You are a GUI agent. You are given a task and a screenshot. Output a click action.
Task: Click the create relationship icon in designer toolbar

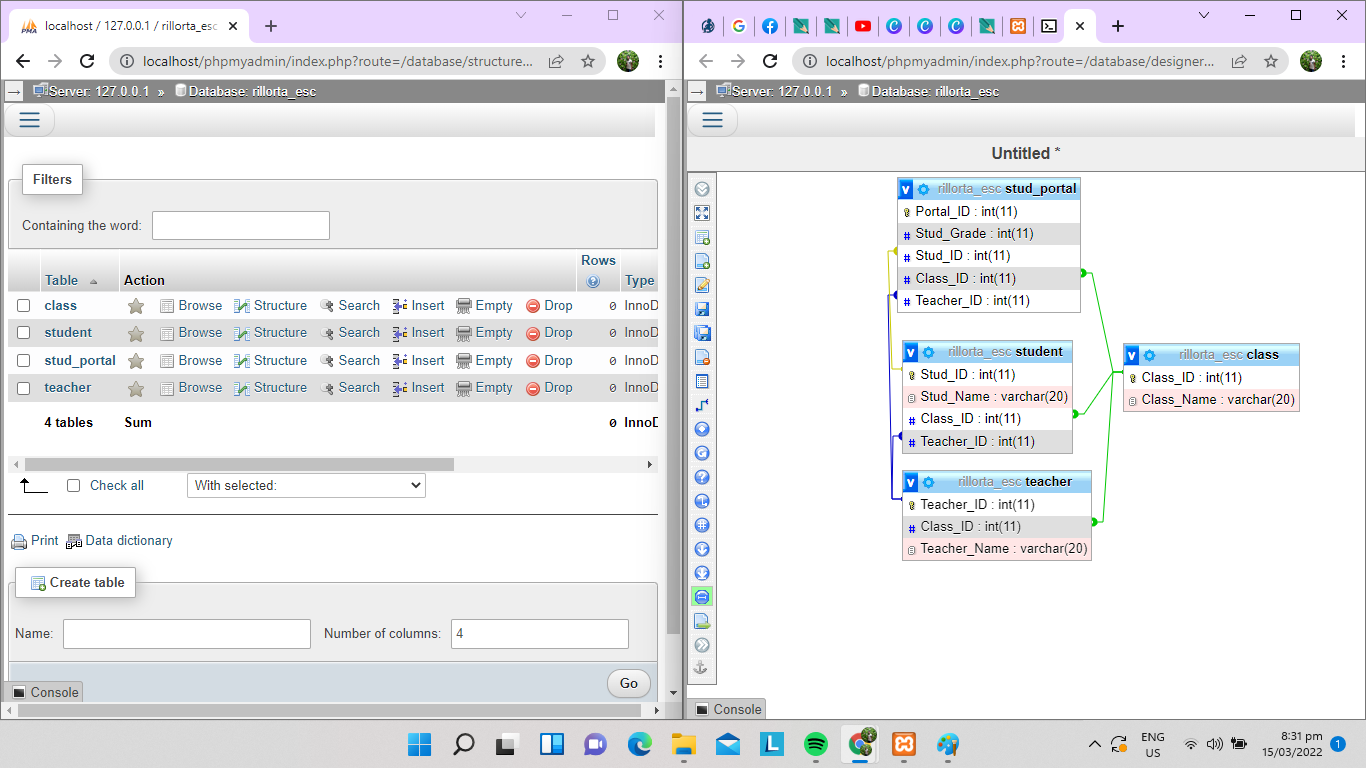point(702,405)
